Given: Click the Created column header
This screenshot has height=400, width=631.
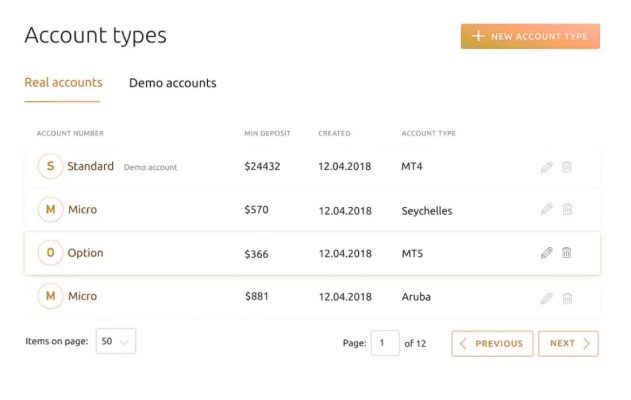Looking at the screenshot, I should click(334, 133).
